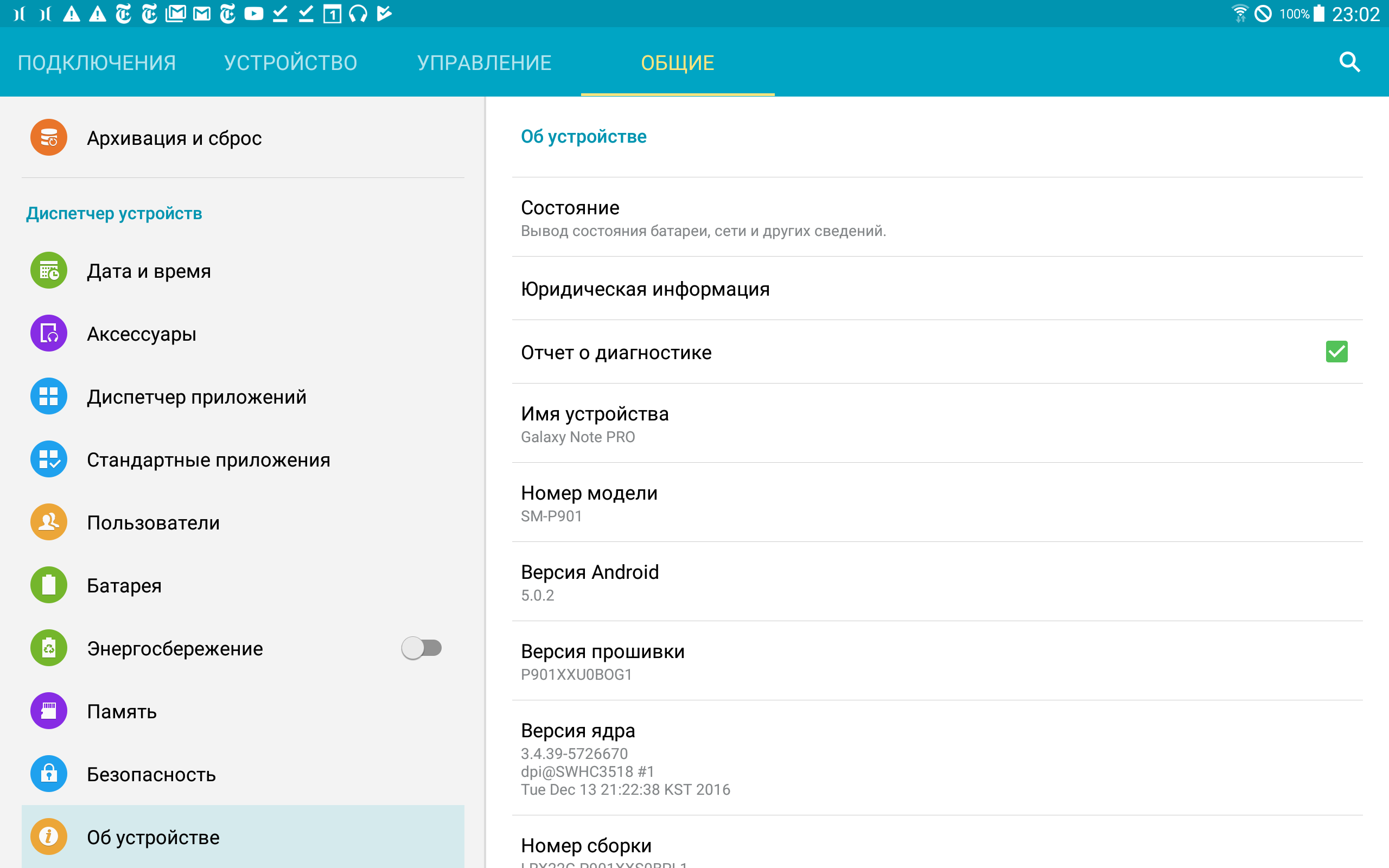Click the search magnifier icon

pyautogui.click(x=1349, y=62)
